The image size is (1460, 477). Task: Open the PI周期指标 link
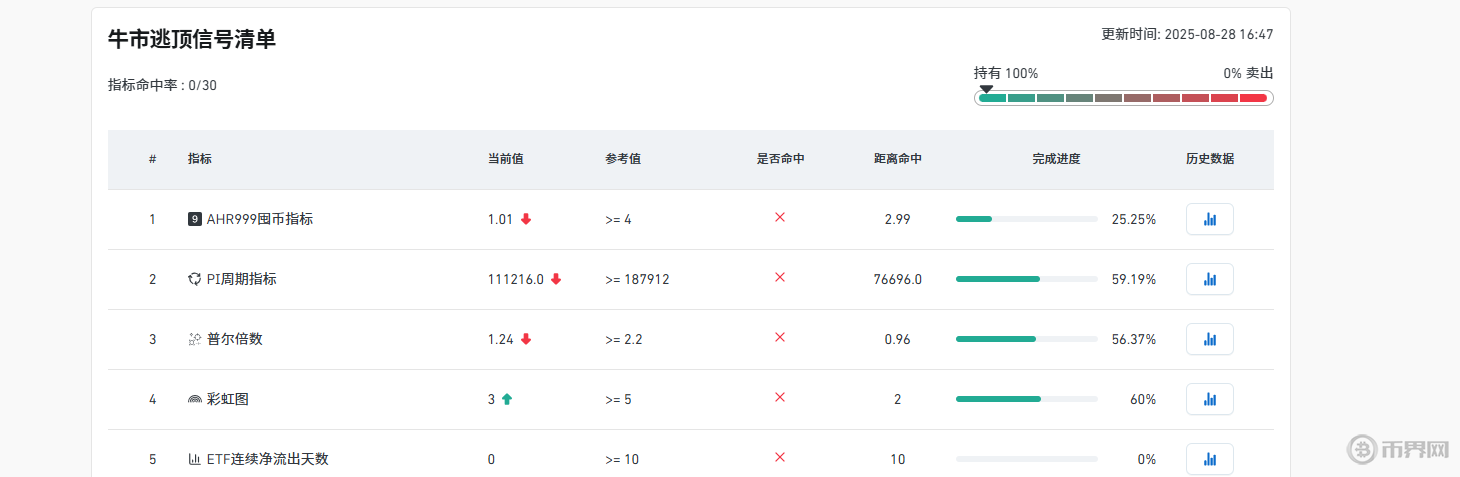(242, 279)
